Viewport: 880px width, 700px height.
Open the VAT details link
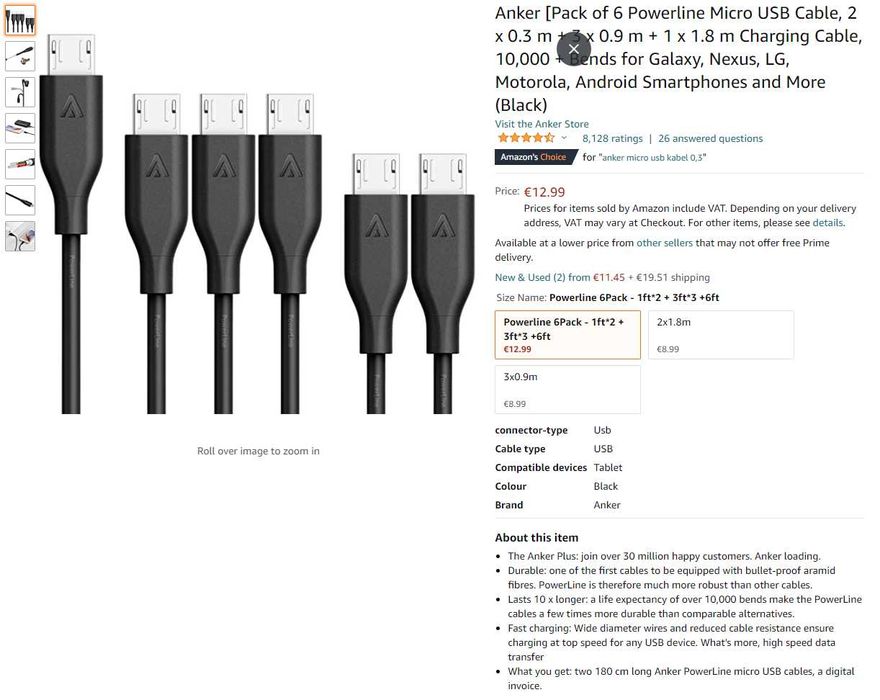coord(827,223)
